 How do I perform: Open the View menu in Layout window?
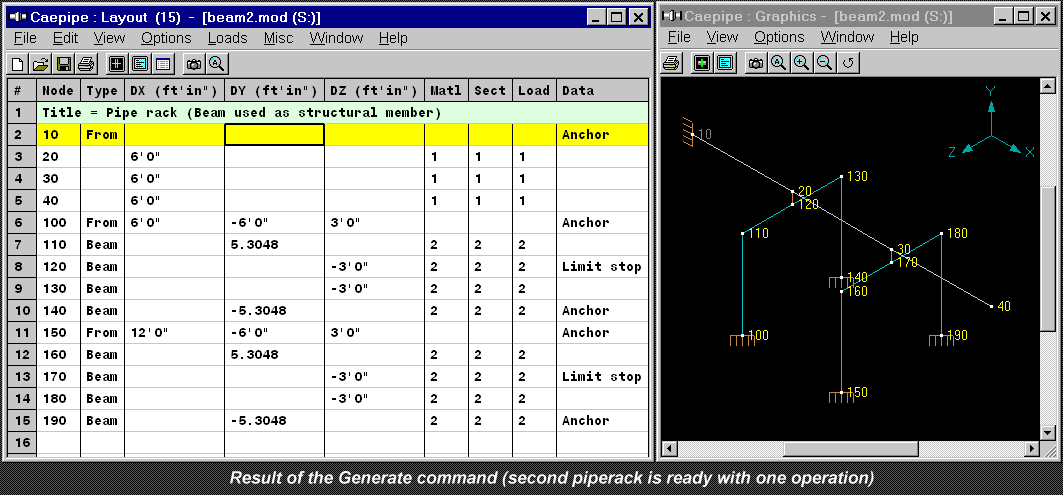click(110, 39)
